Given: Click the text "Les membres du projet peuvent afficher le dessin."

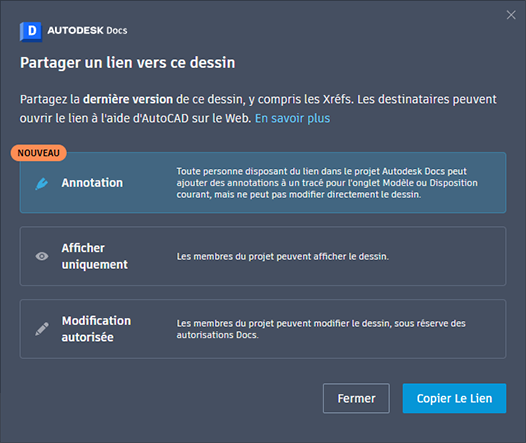Looking at the screenshot, I should coord(283,257).
